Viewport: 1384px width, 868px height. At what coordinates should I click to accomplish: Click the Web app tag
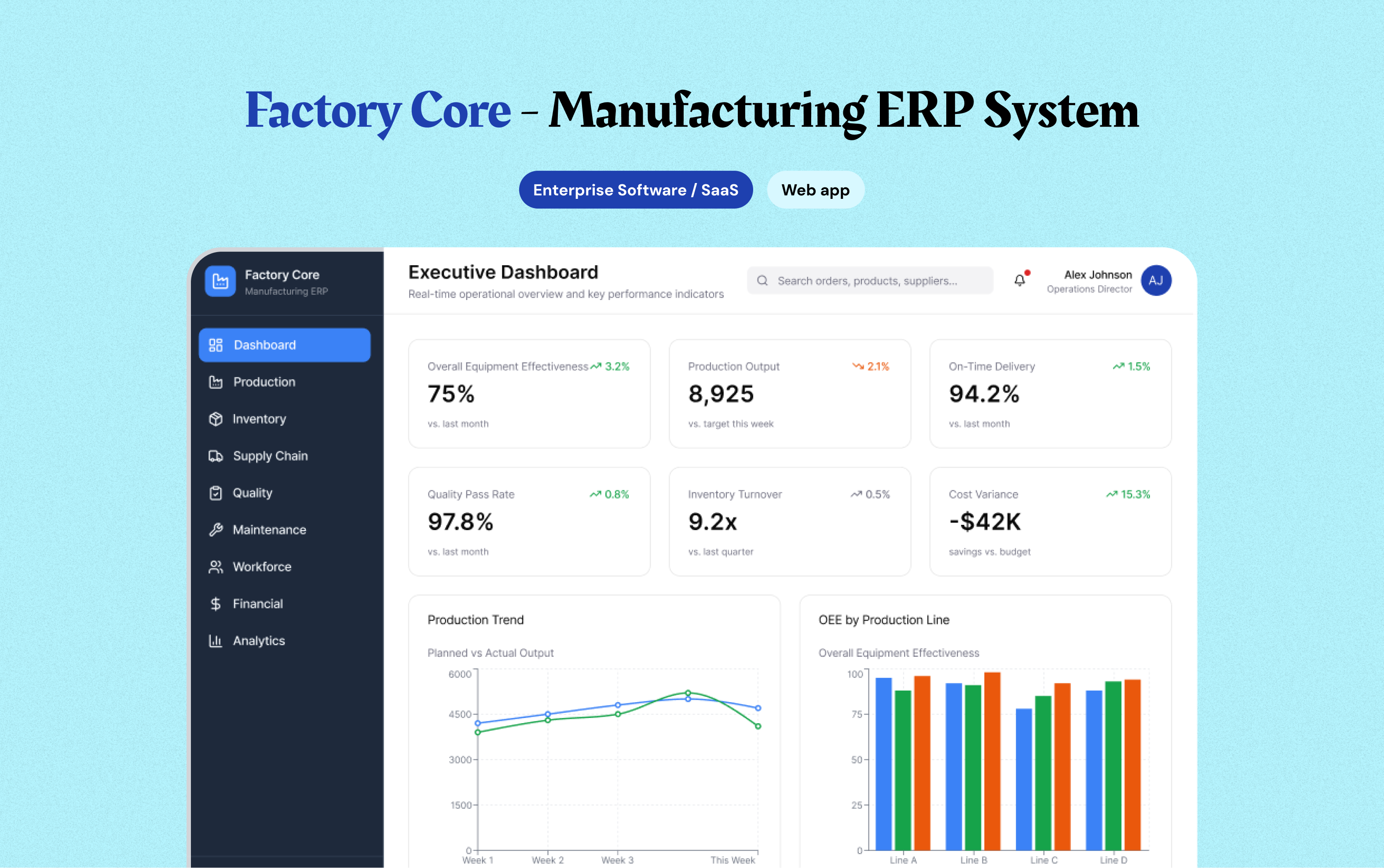click(815, 190)
